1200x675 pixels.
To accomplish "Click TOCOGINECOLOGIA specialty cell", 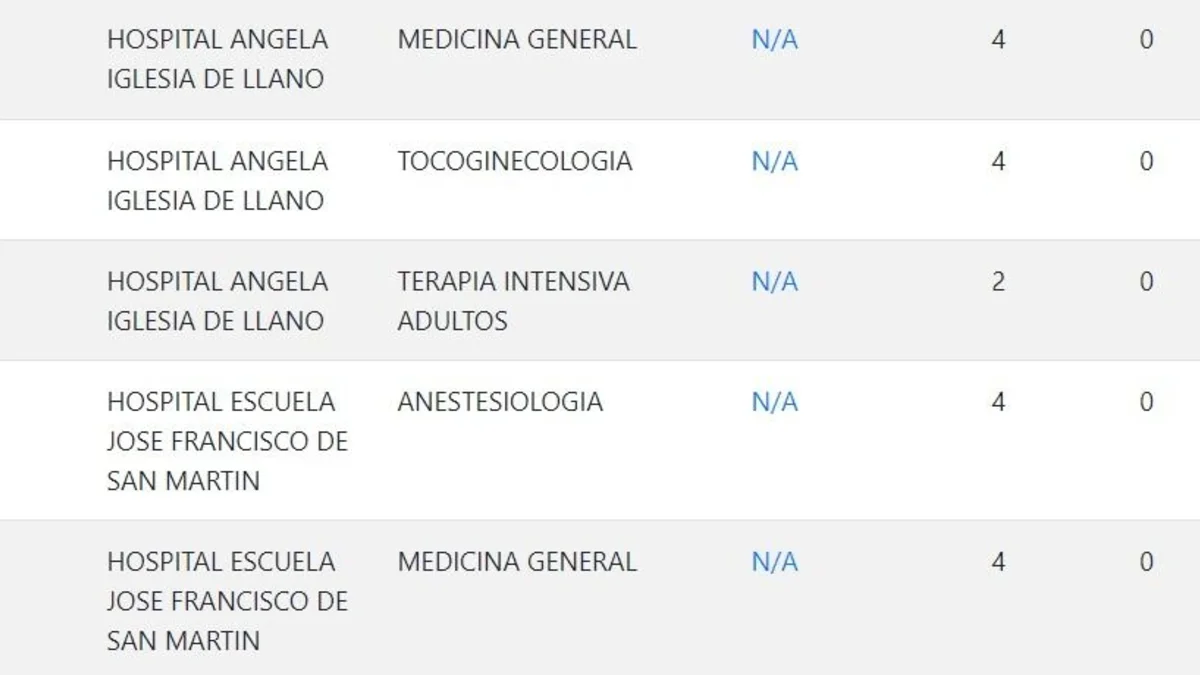I will coord(515,161).
